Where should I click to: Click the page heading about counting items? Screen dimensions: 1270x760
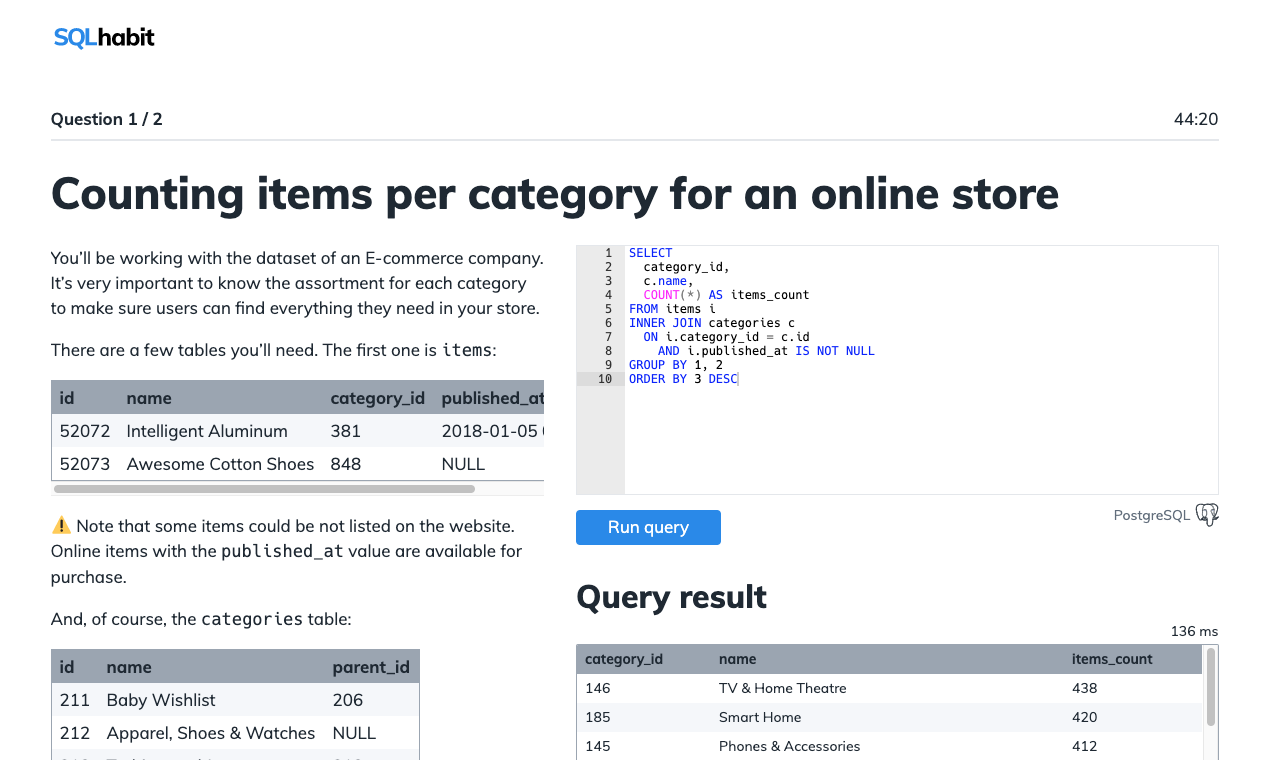554,195
